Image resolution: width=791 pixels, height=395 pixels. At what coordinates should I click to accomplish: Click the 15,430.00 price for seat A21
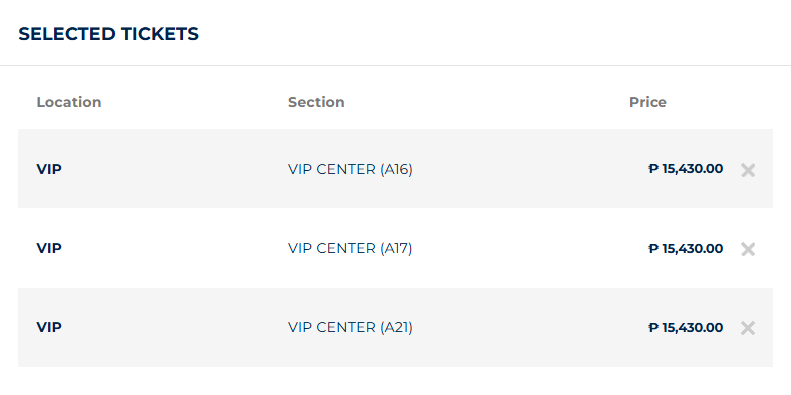693,328
